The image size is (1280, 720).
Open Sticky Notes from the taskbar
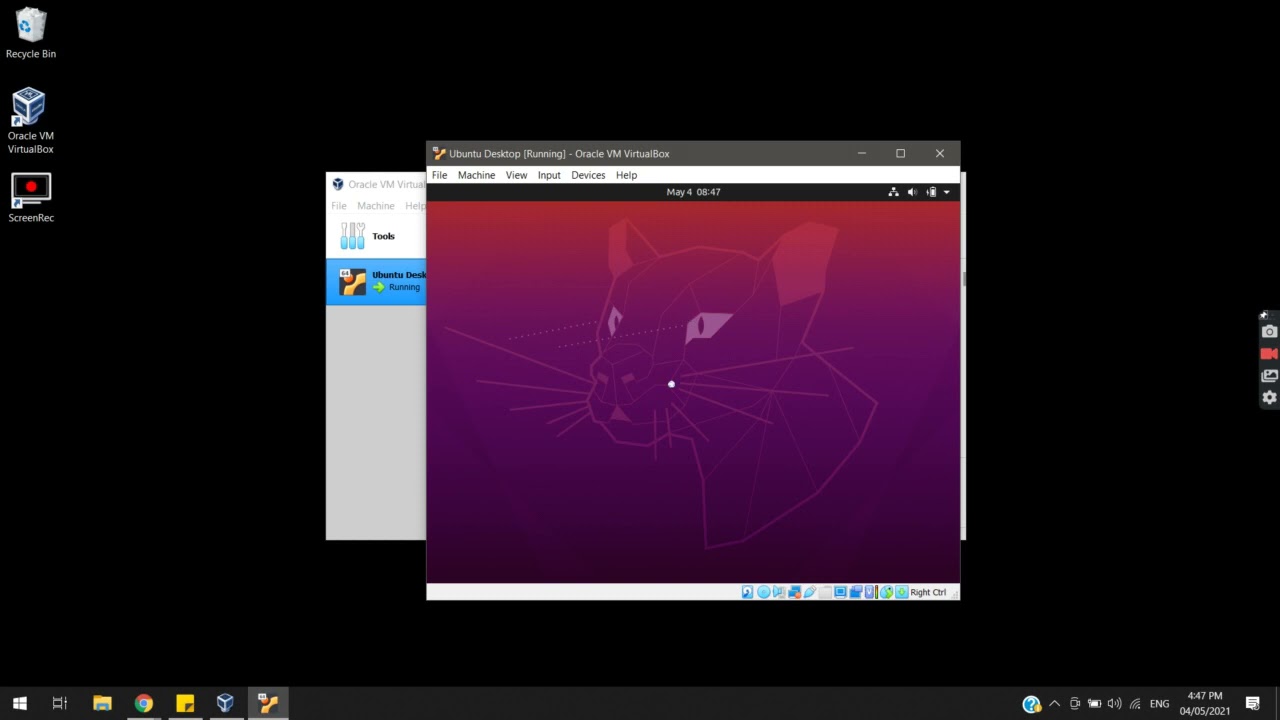point(184,703)
